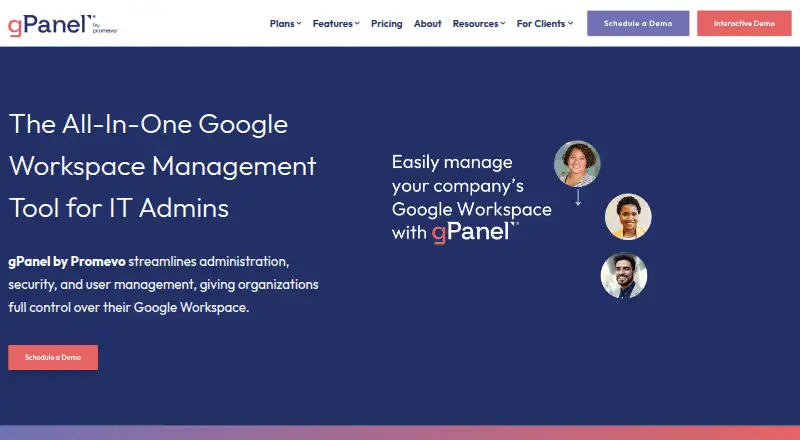Click the 'Tool for IT Admins' heading line
Image resolution: width=800 pixels, height=440 pixels.
(119, 208)
